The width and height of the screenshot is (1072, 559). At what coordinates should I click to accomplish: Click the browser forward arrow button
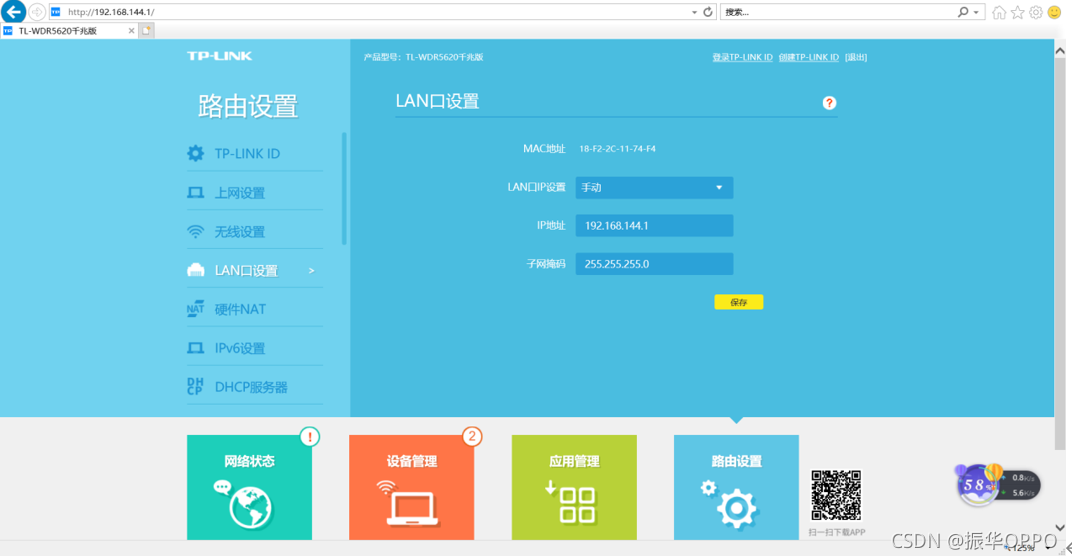pos(37,12)
